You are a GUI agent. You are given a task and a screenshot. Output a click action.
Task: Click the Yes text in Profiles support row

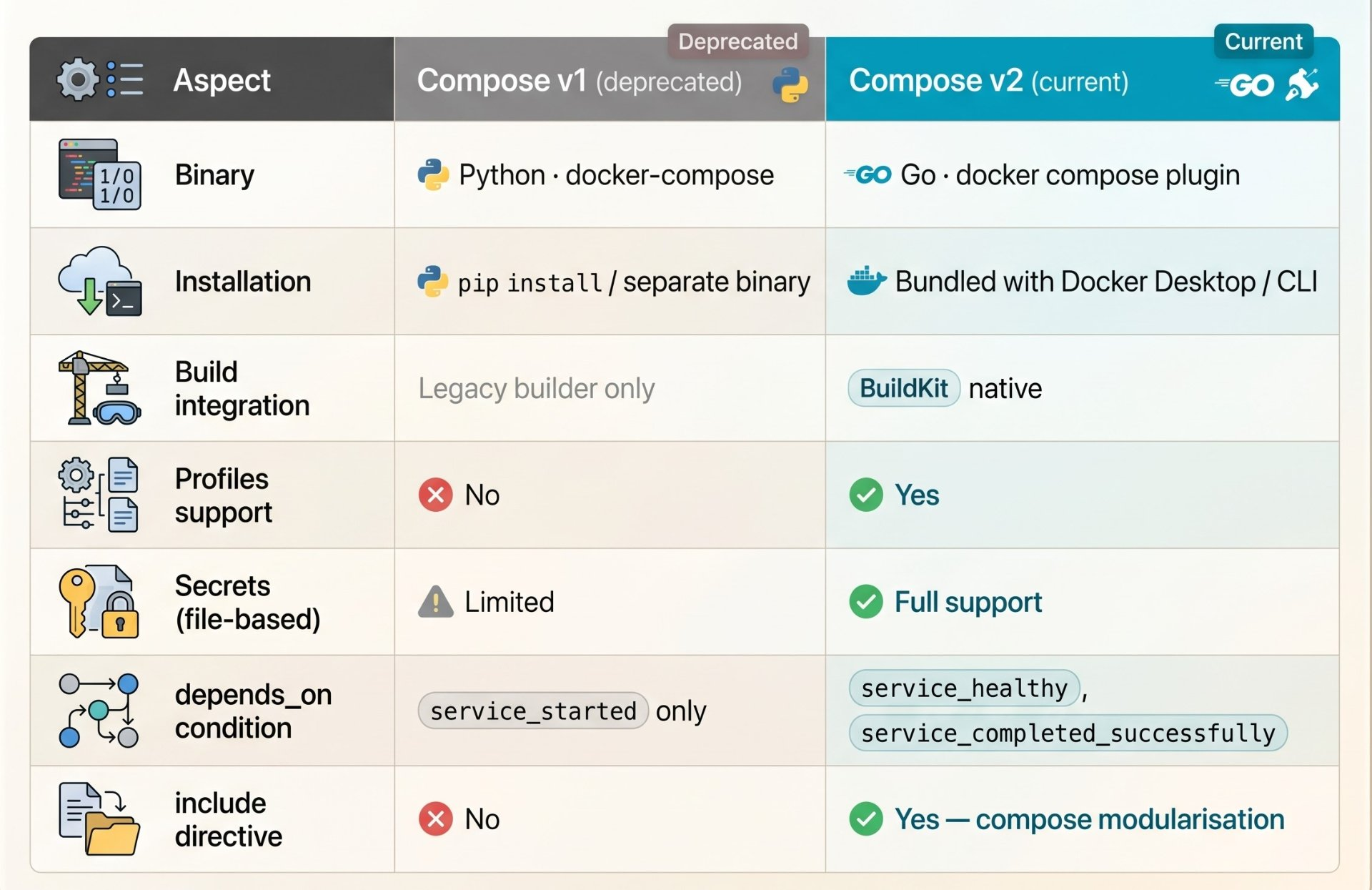pos(917,495)
